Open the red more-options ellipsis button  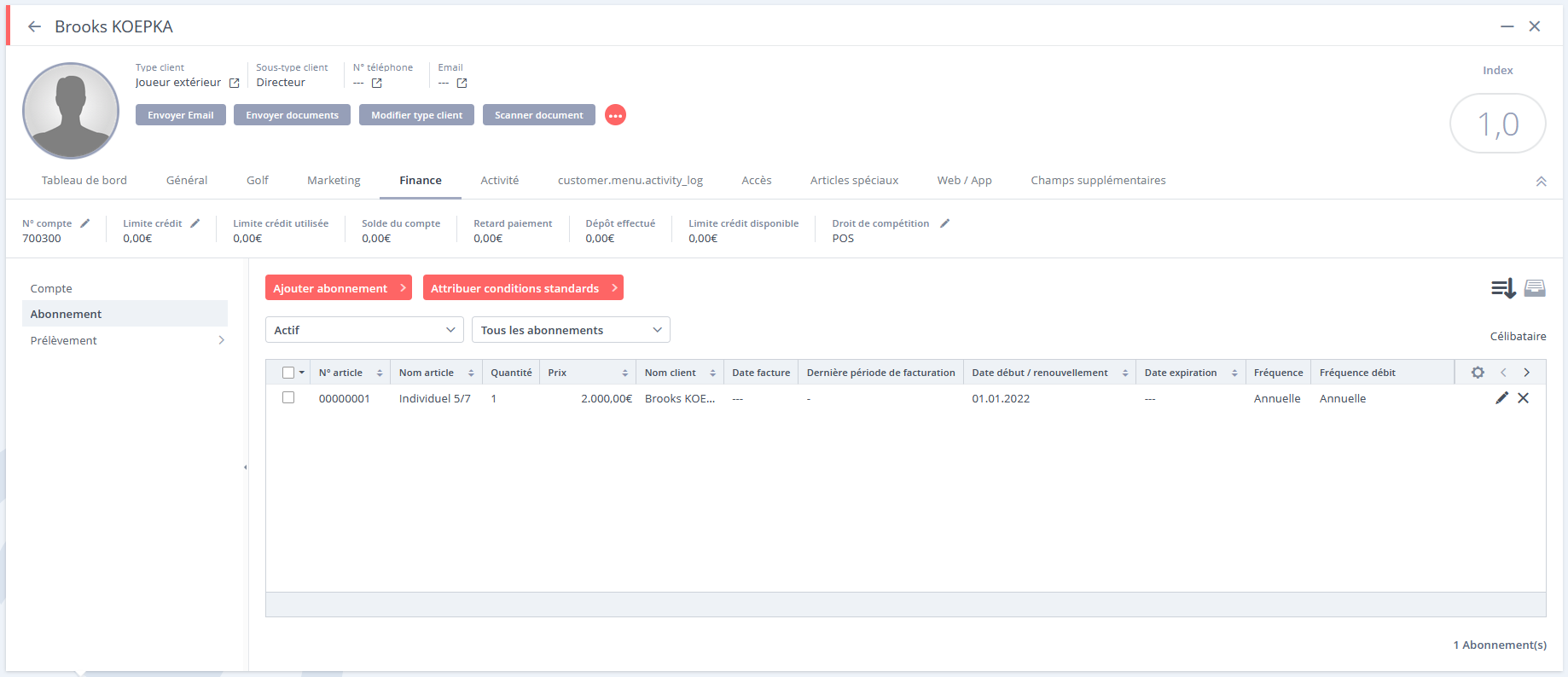(615, 115)
